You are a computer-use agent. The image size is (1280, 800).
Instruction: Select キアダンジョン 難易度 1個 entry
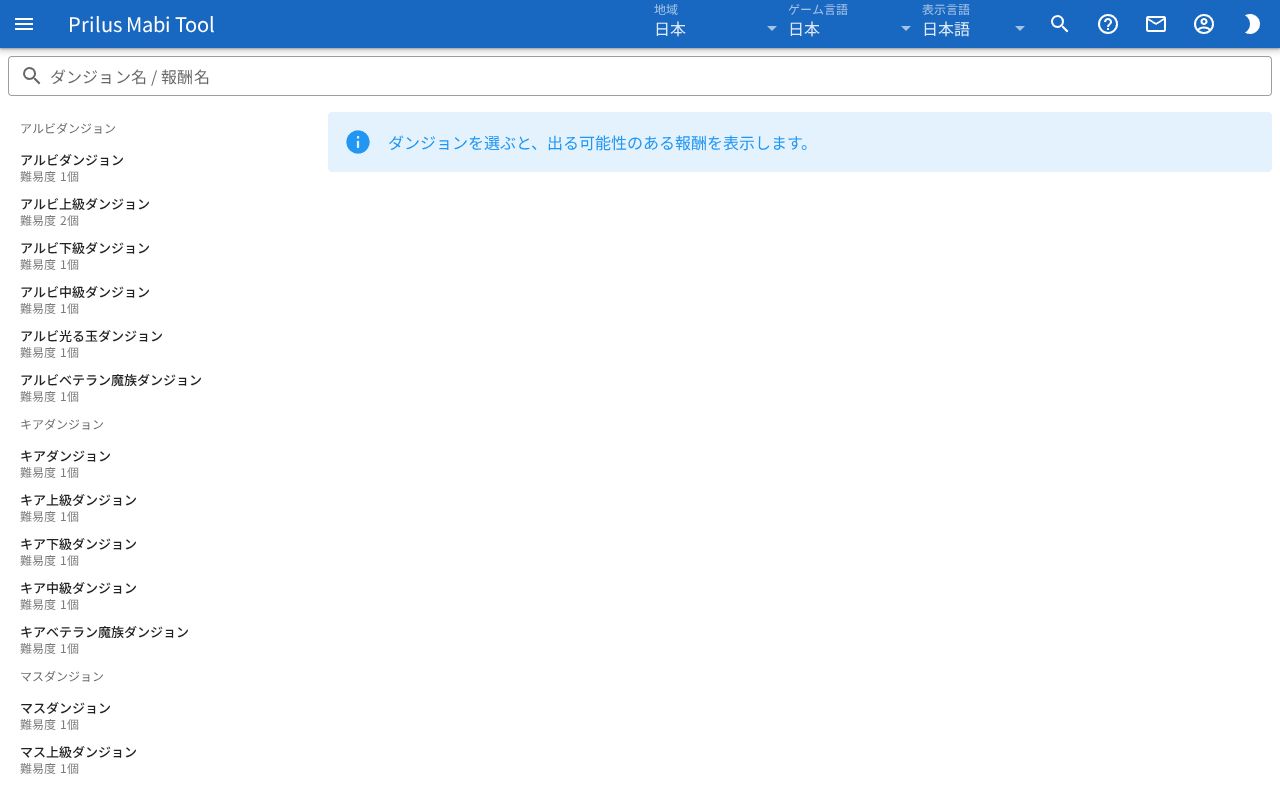(x=160, y=464)
